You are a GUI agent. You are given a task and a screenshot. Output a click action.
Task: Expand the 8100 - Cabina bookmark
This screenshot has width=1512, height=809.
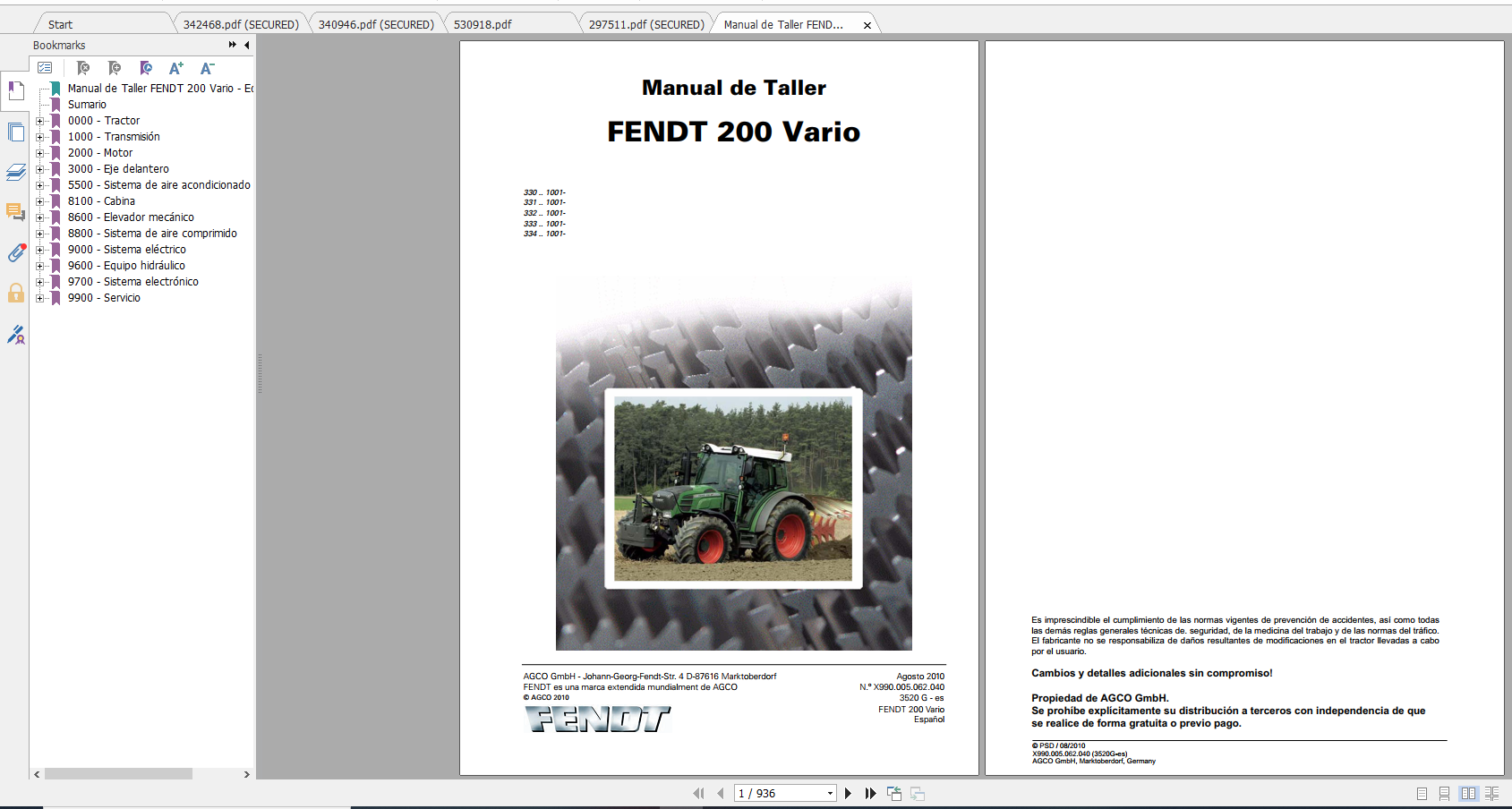click(39, 201)
